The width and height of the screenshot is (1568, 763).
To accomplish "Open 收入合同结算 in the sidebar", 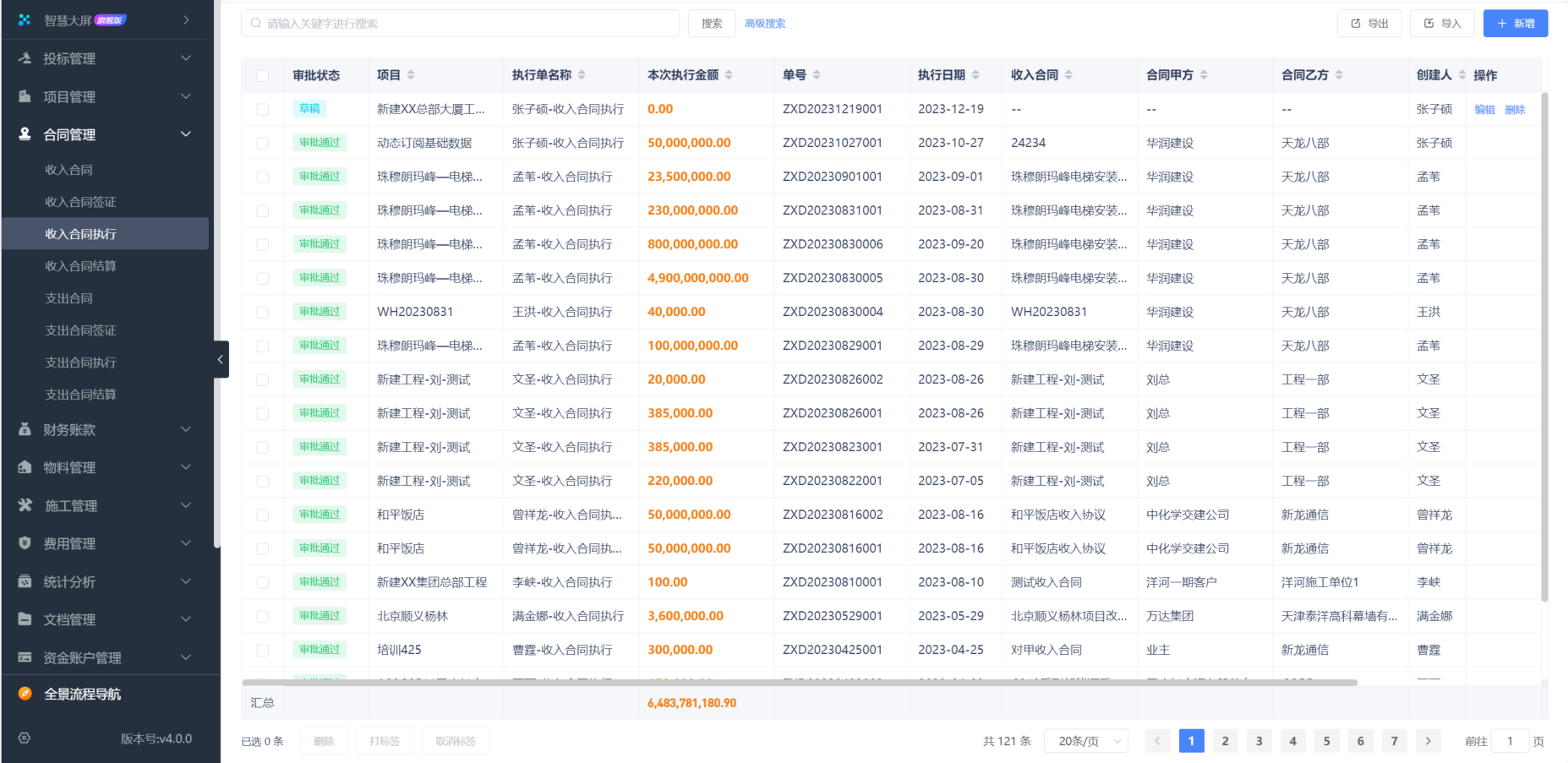I will pyautogui.click(x=80, y=266).
